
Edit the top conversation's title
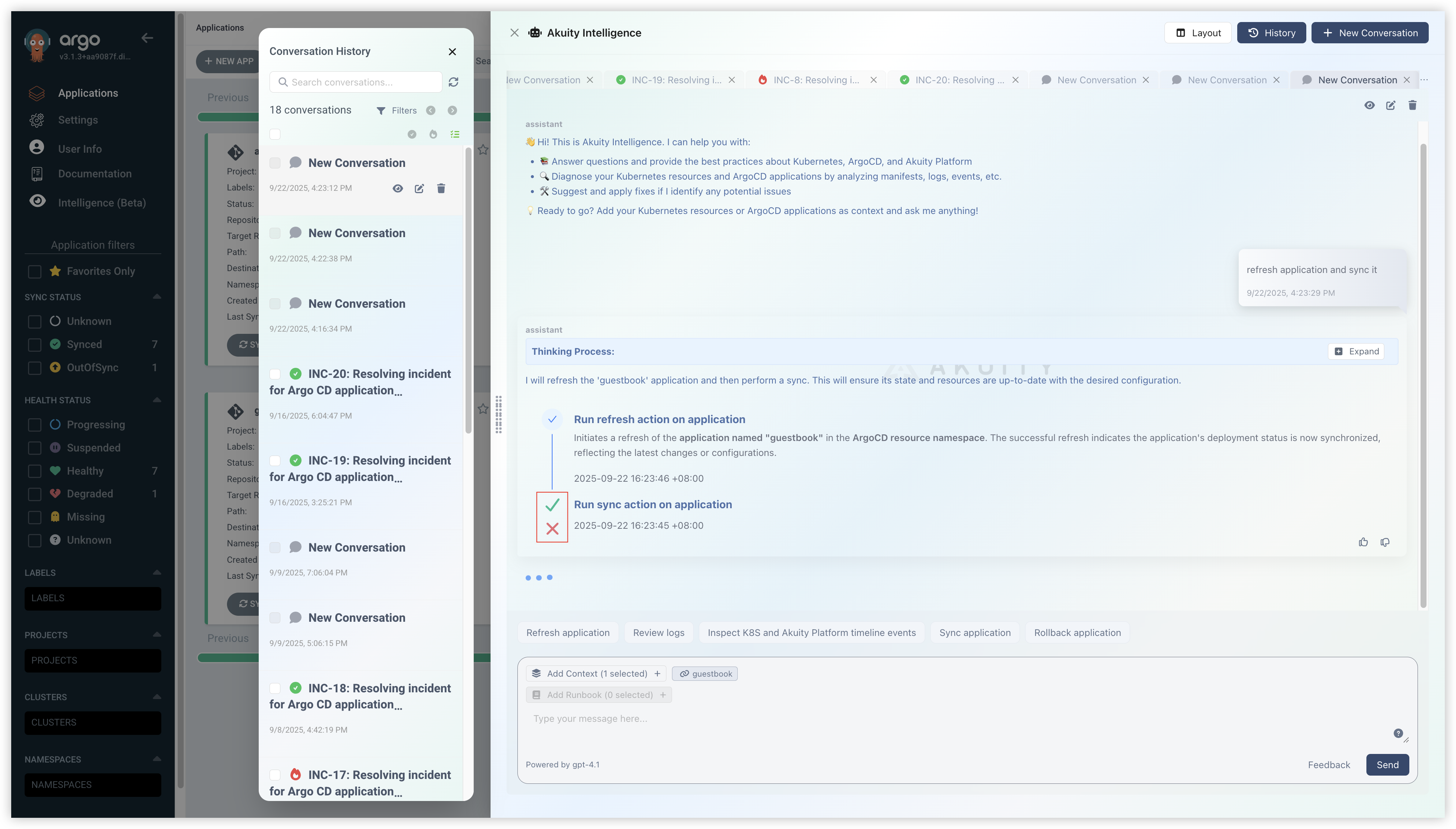click(x=419, y=189)
